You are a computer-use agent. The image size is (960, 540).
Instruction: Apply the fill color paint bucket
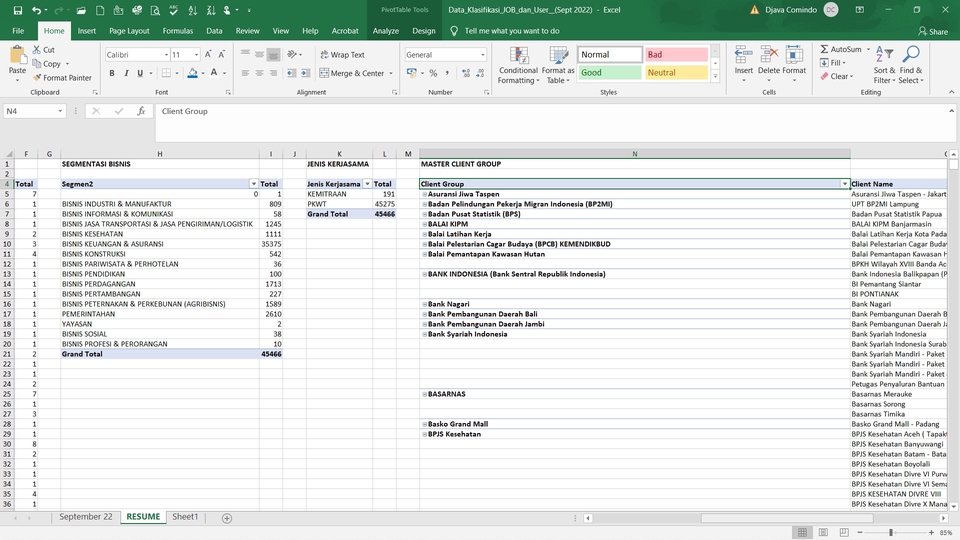coord(192,73)
